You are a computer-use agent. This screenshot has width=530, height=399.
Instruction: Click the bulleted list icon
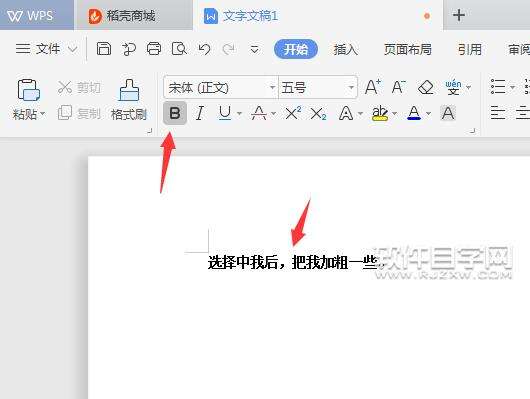click(498, 87)
